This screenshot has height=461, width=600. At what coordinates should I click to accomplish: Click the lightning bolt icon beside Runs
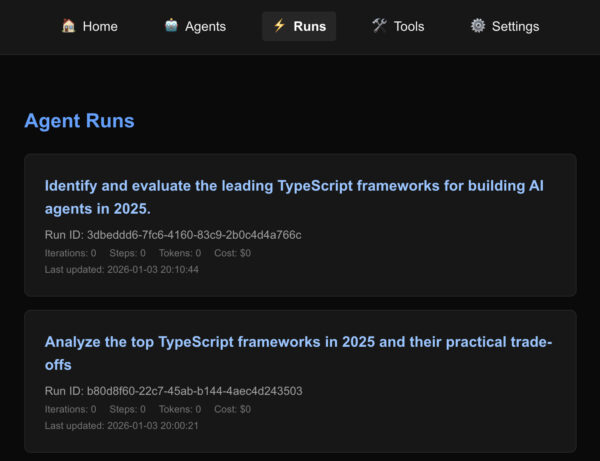(x=279, y=27)
